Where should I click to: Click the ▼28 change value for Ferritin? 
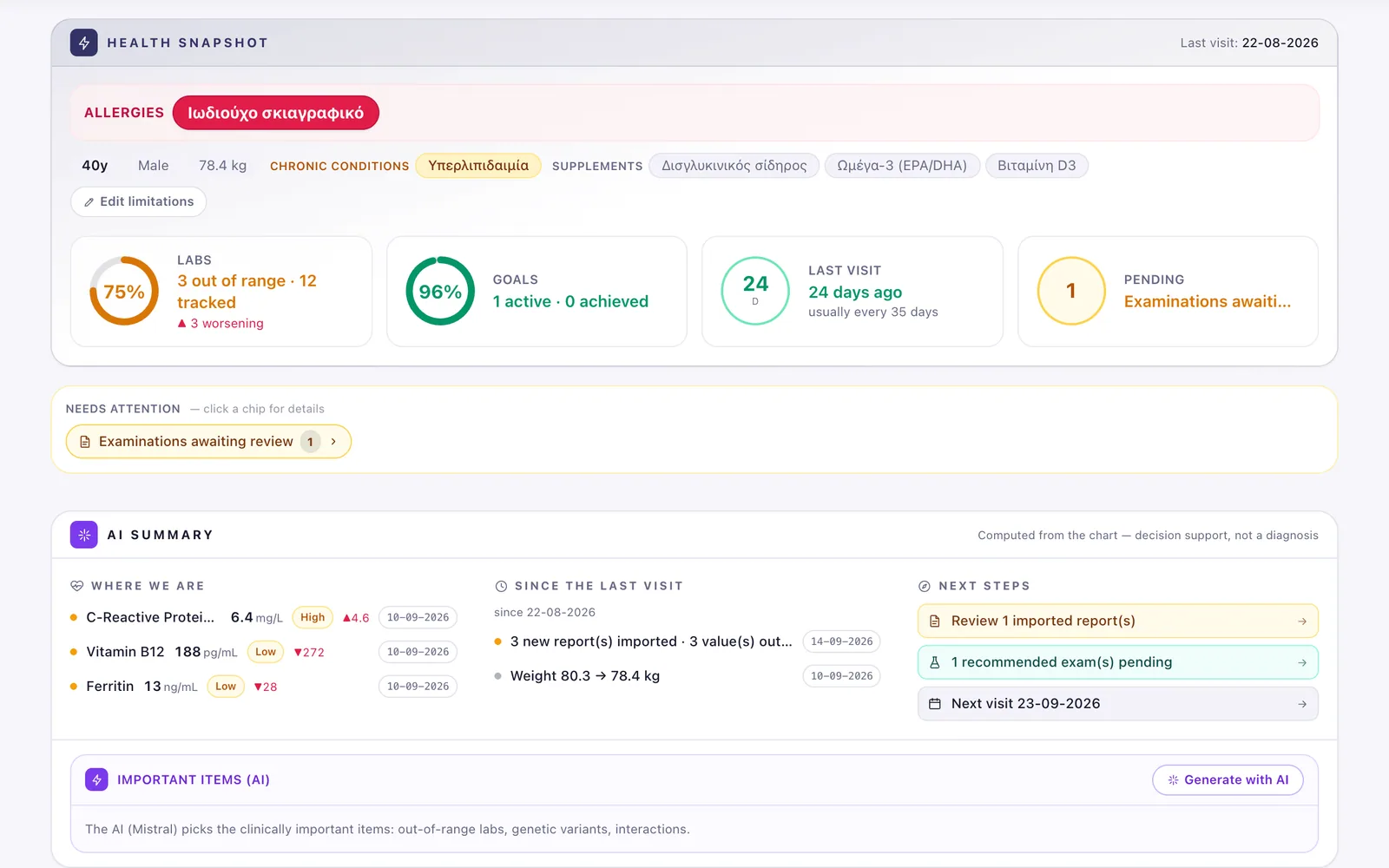266,687
